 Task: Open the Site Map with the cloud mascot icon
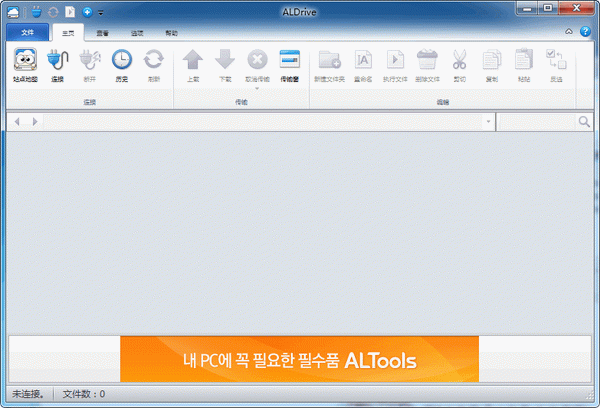click(25, 60)
